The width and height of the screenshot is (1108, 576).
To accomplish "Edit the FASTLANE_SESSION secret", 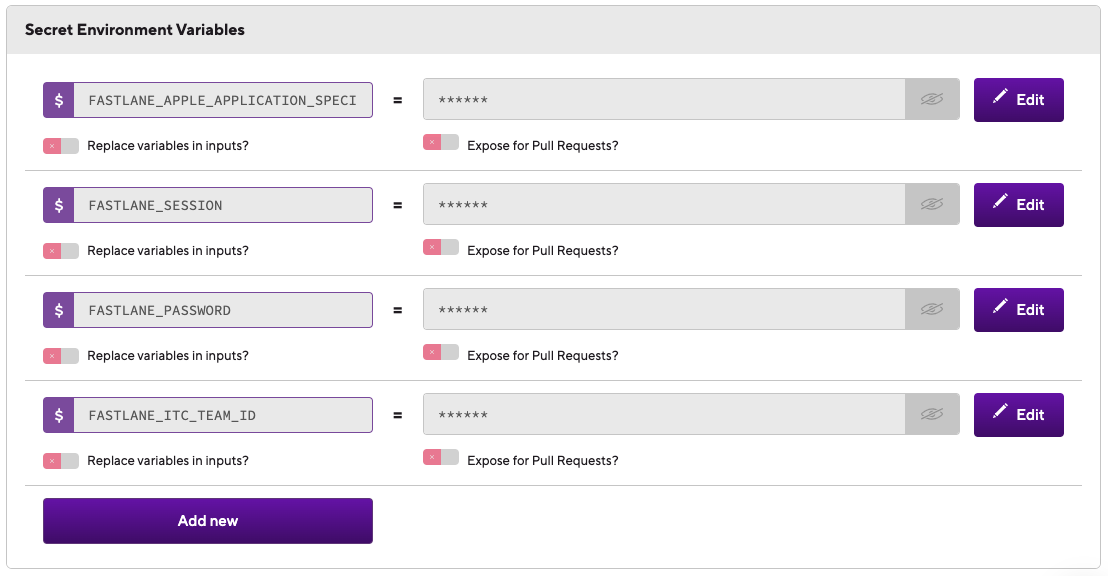I will (1018, 205).
